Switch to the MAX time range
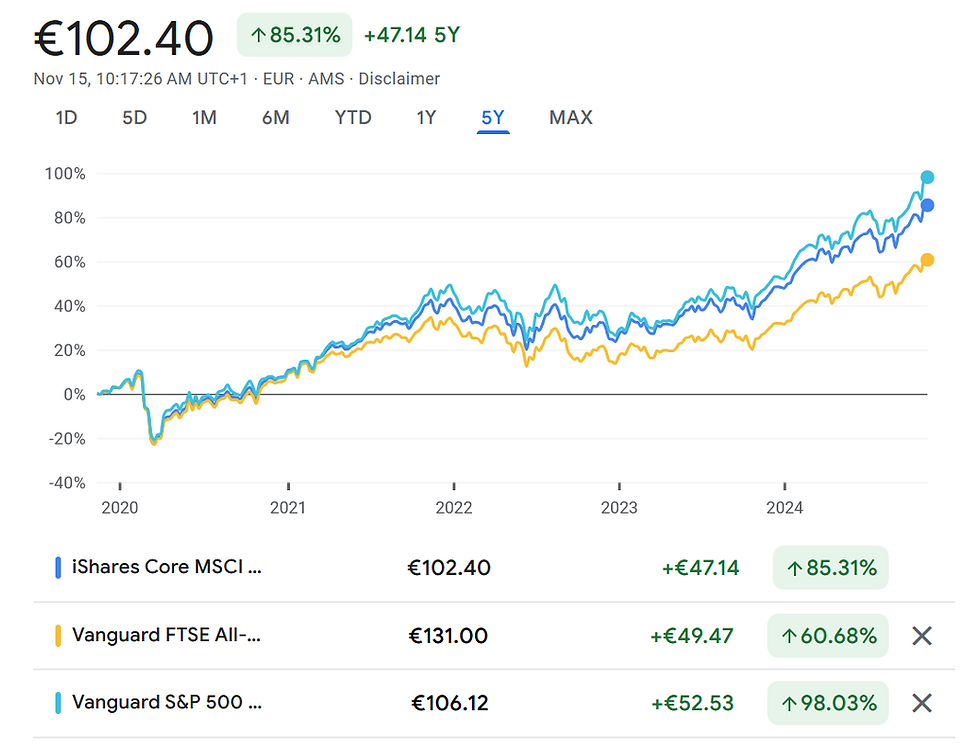The image size is (980, 746). tap(571, 117)
